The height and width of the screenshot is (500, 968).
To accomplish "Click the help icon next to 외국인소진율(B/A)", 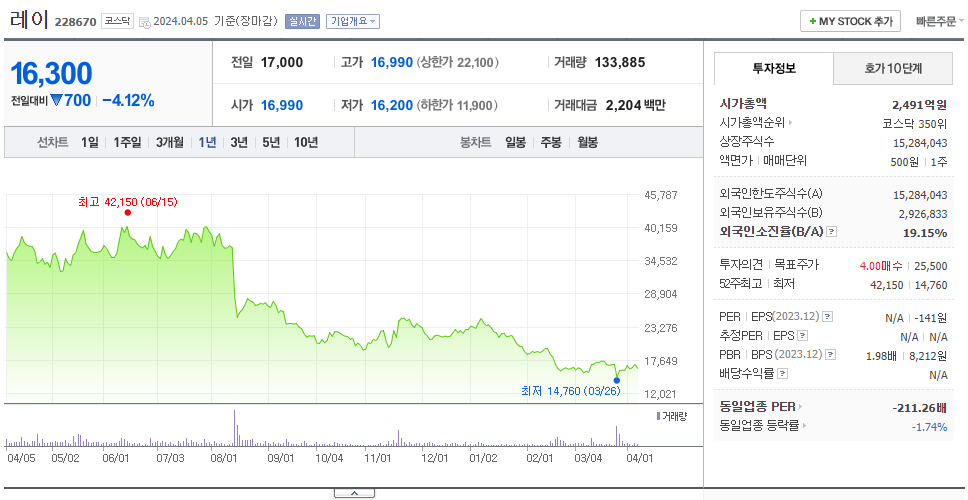I will point(832,232).
